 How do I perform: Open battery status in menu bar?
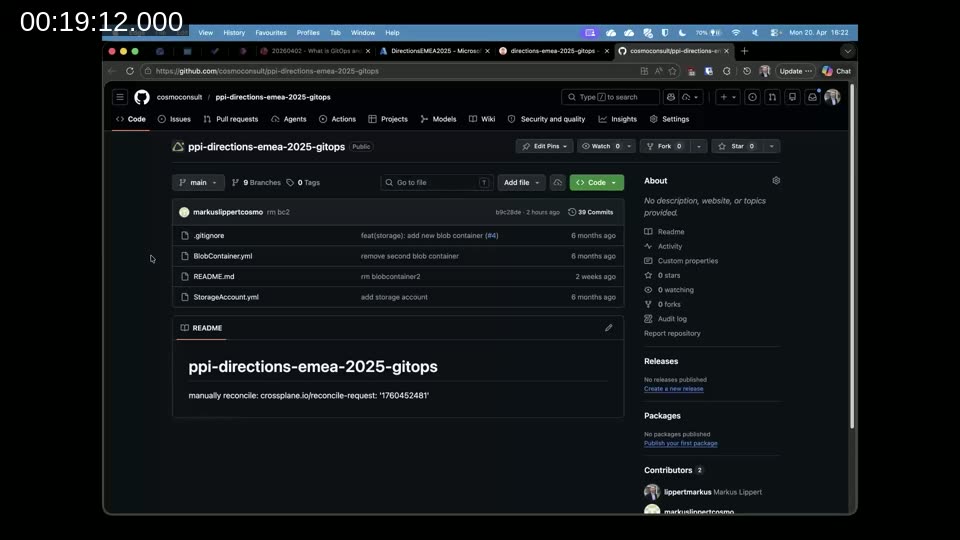coord(708,32)
